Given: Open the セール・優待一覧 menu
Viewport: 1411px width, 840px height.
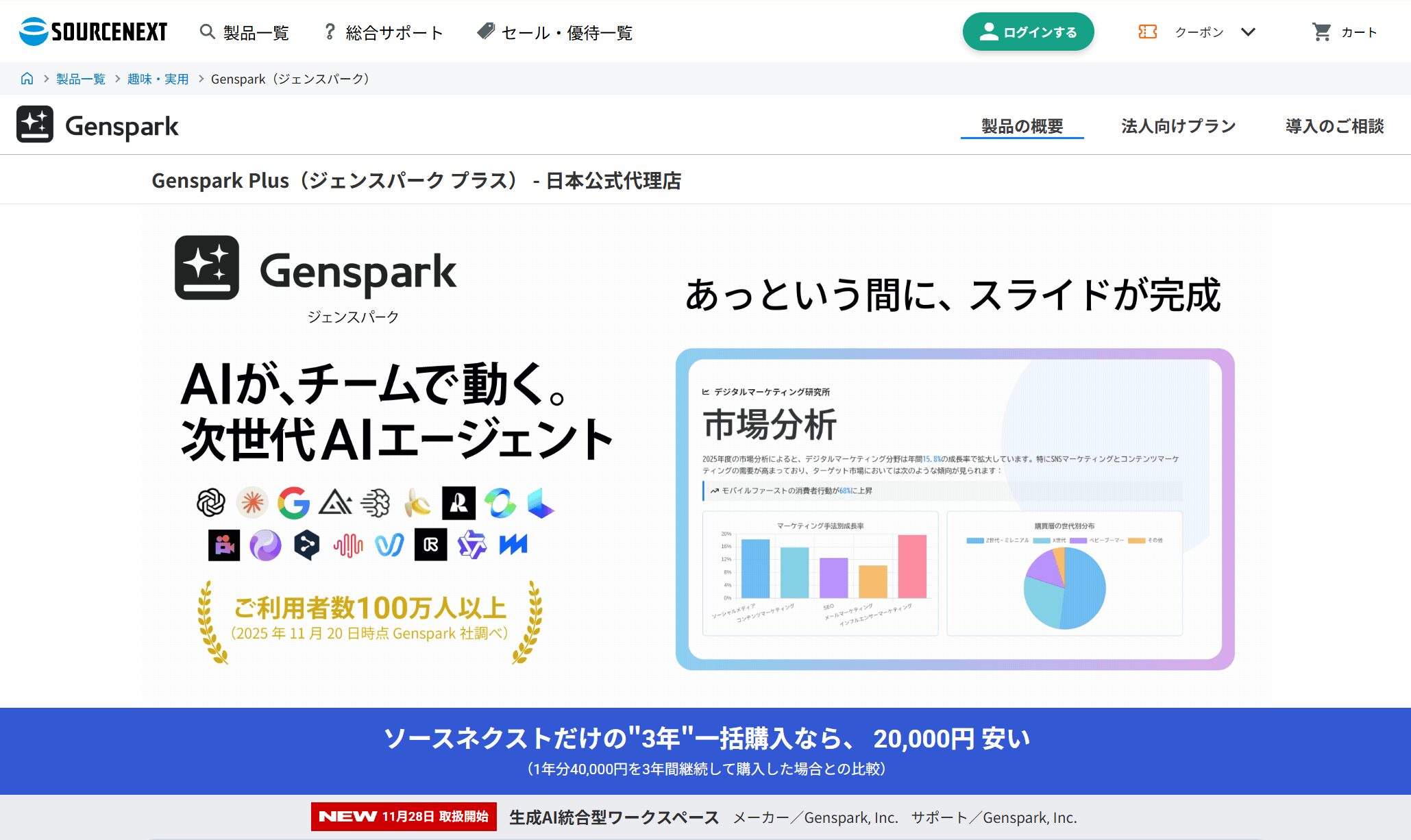Looking at the screenshot, I should (566, 32).
